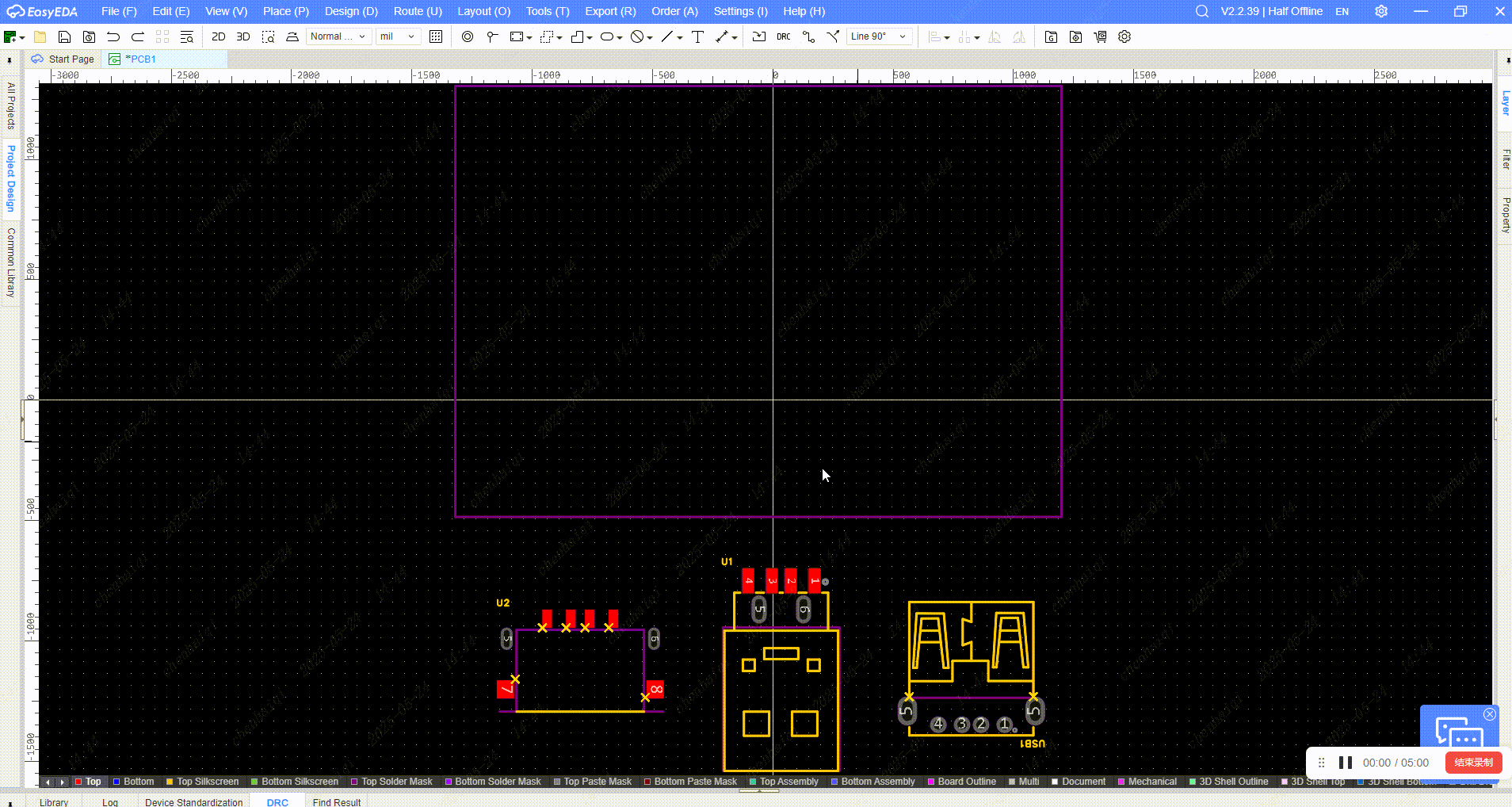
Task: Click the red stop recording button
Action: pyautogui.click(x=1473, y=763)
